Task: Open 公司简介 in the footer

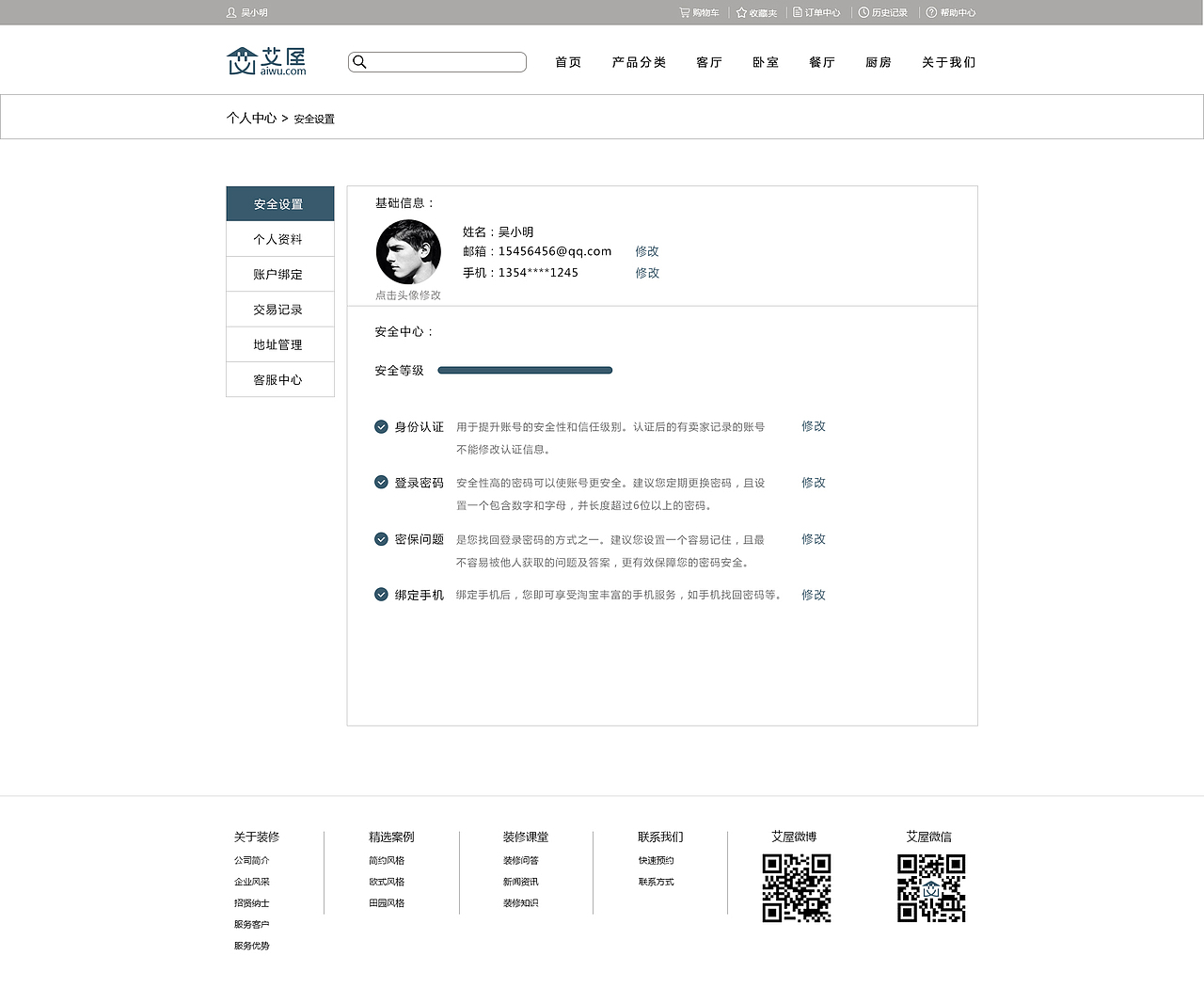Action: click(x=251, y=860)
